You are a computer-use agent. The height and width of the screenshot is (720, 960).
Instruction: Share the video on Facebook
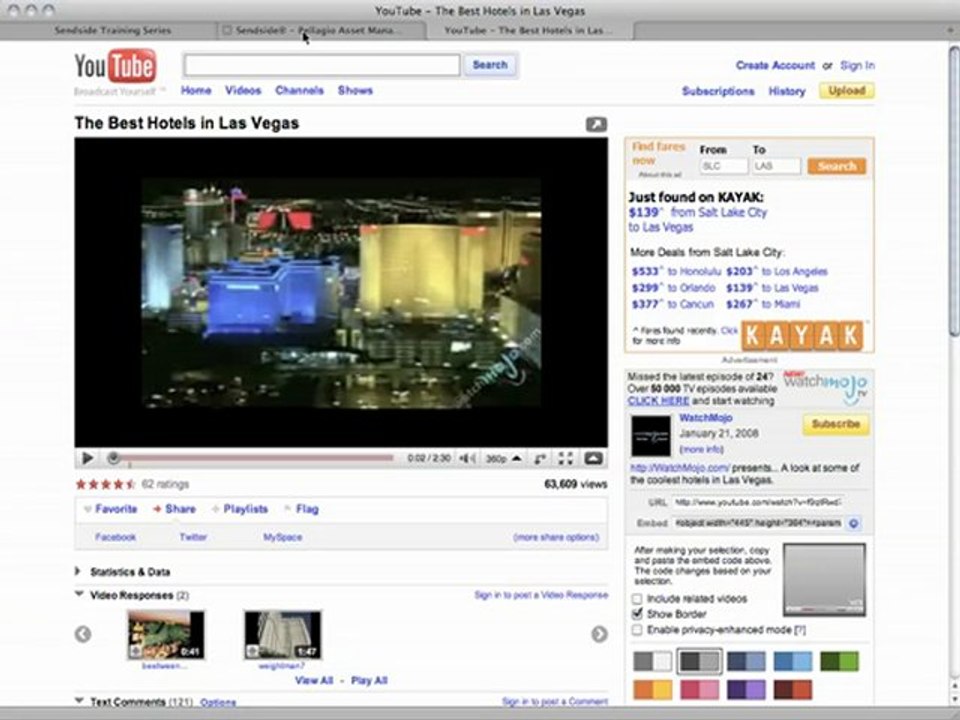point(116,537)
